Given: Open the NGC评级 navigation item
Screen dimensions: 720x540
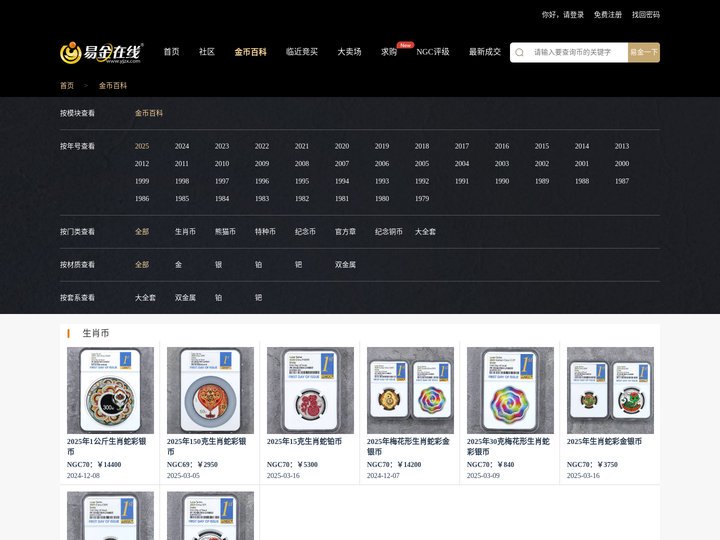Looking at the screenshot, I should (x=433, y=52).
